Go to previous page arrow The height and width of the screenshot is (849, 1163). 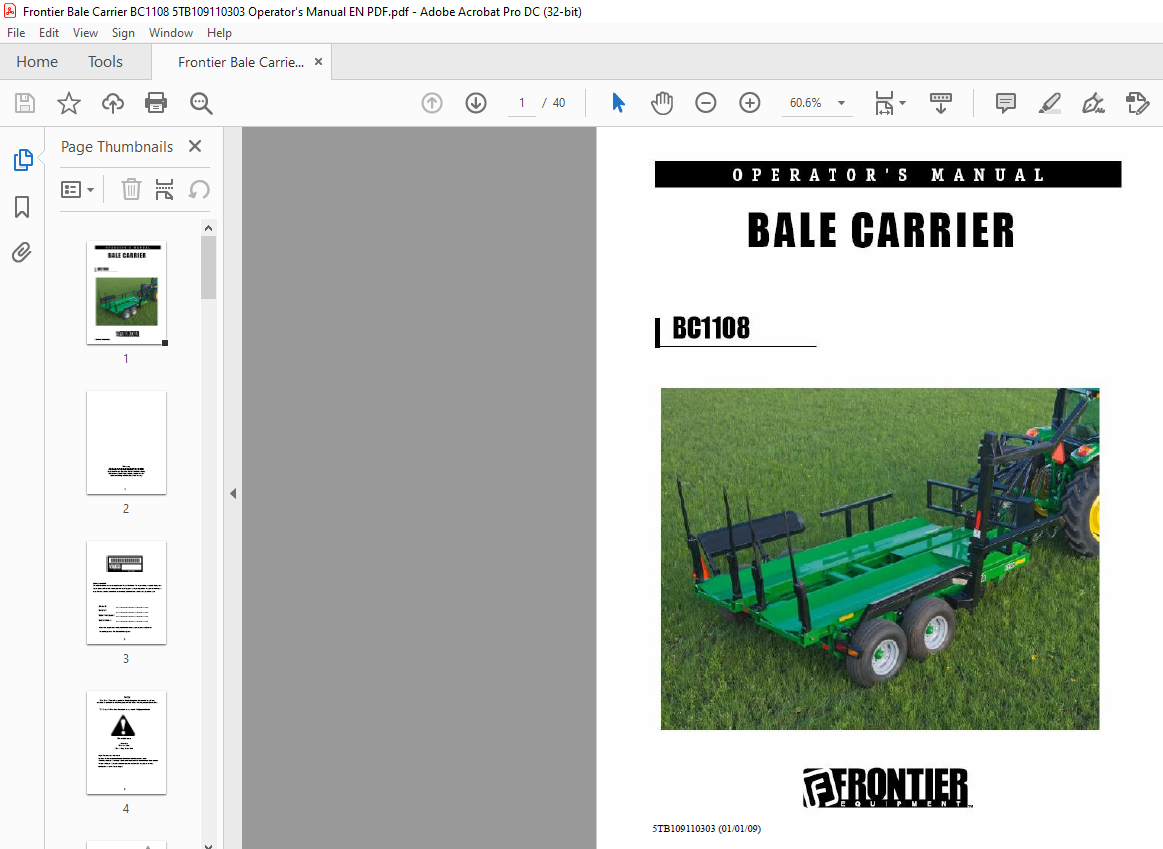[x=432, y=103]
